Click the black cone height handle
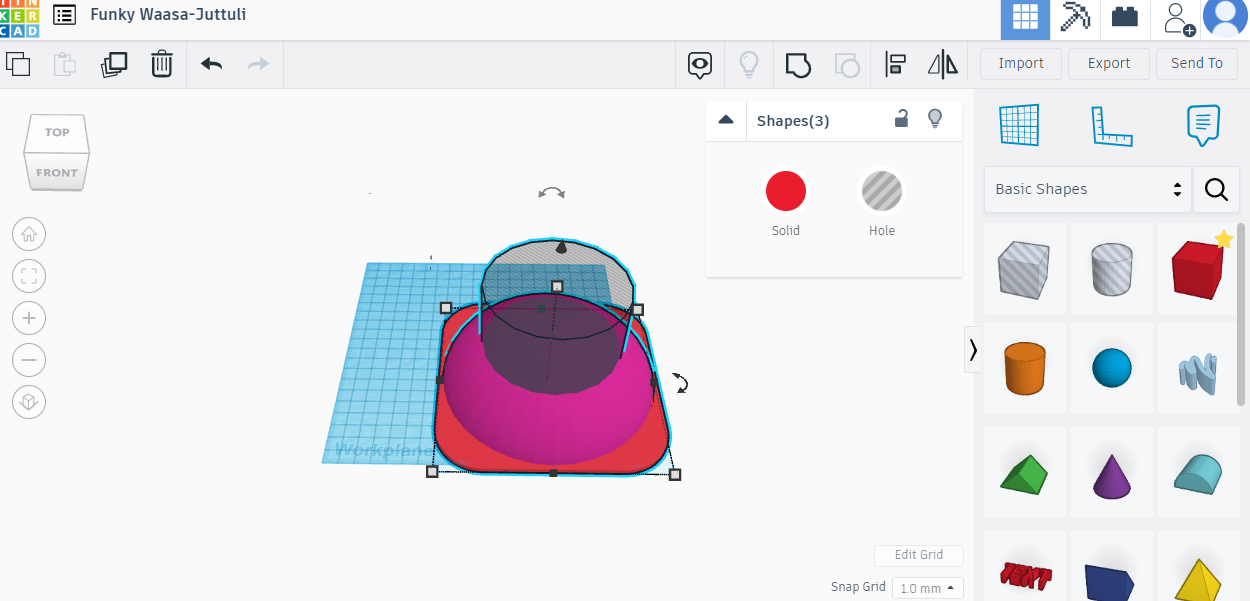1250x601 pixels. tap(561, 246)
